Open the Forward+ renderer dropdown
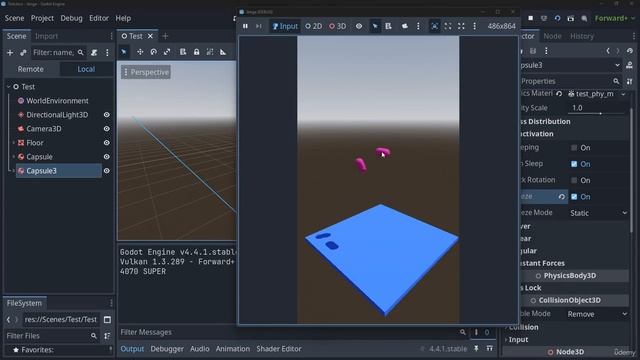The image size is (640, 360). 614,18
